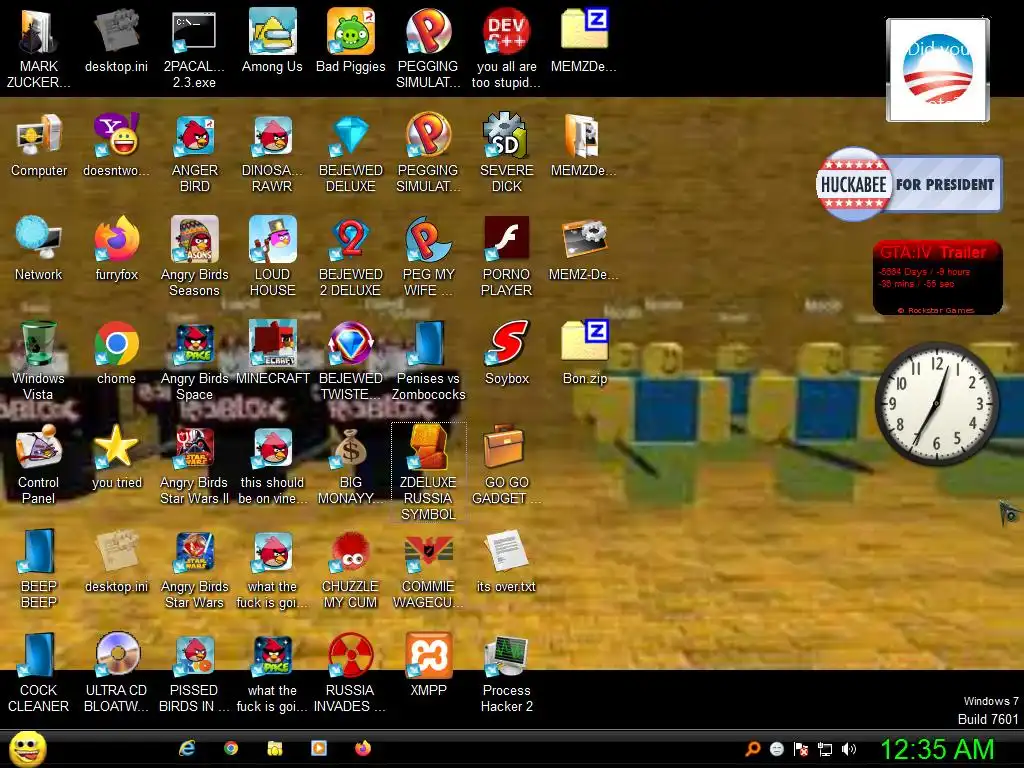This screenshot has width=1024, height=768.
Task: Launch Process Hacker 2
Action: click(507, 673)
